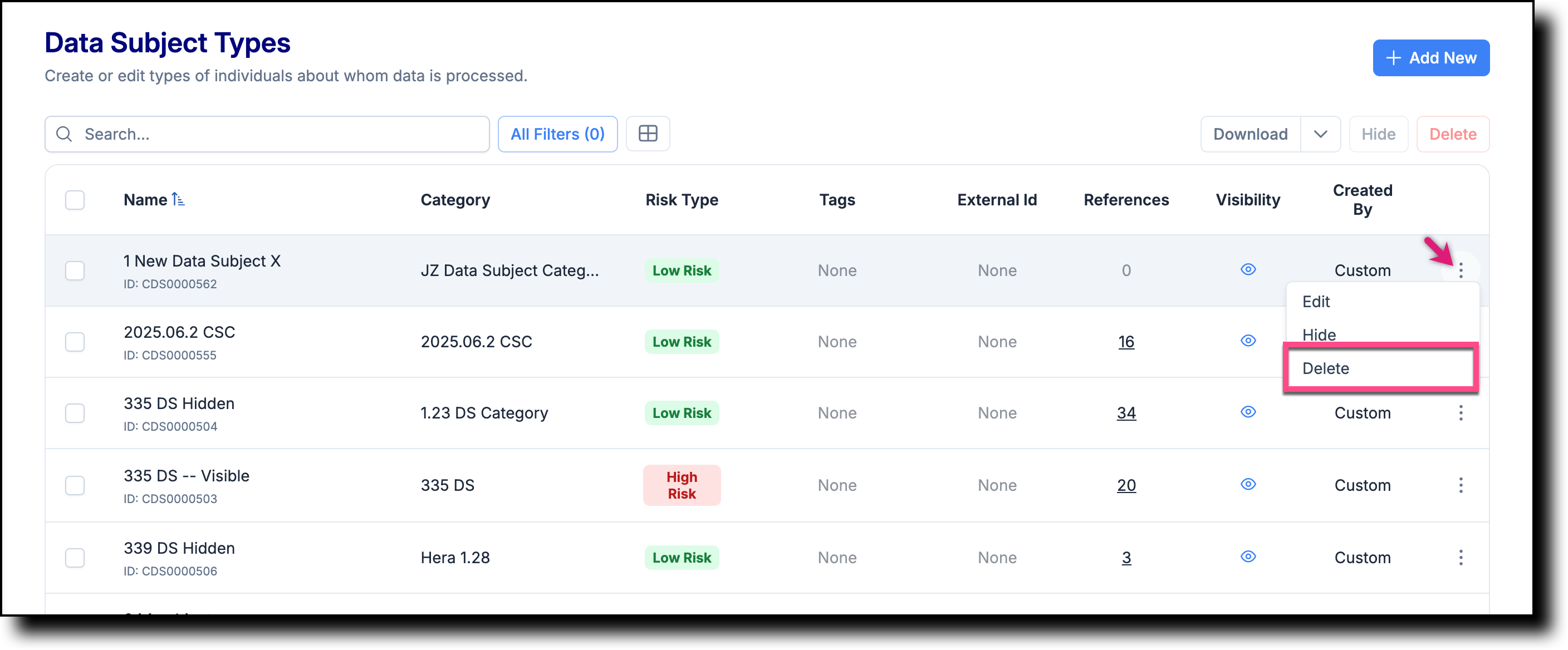
Task: Open the 16 references link
Action: pos(1126,342)
